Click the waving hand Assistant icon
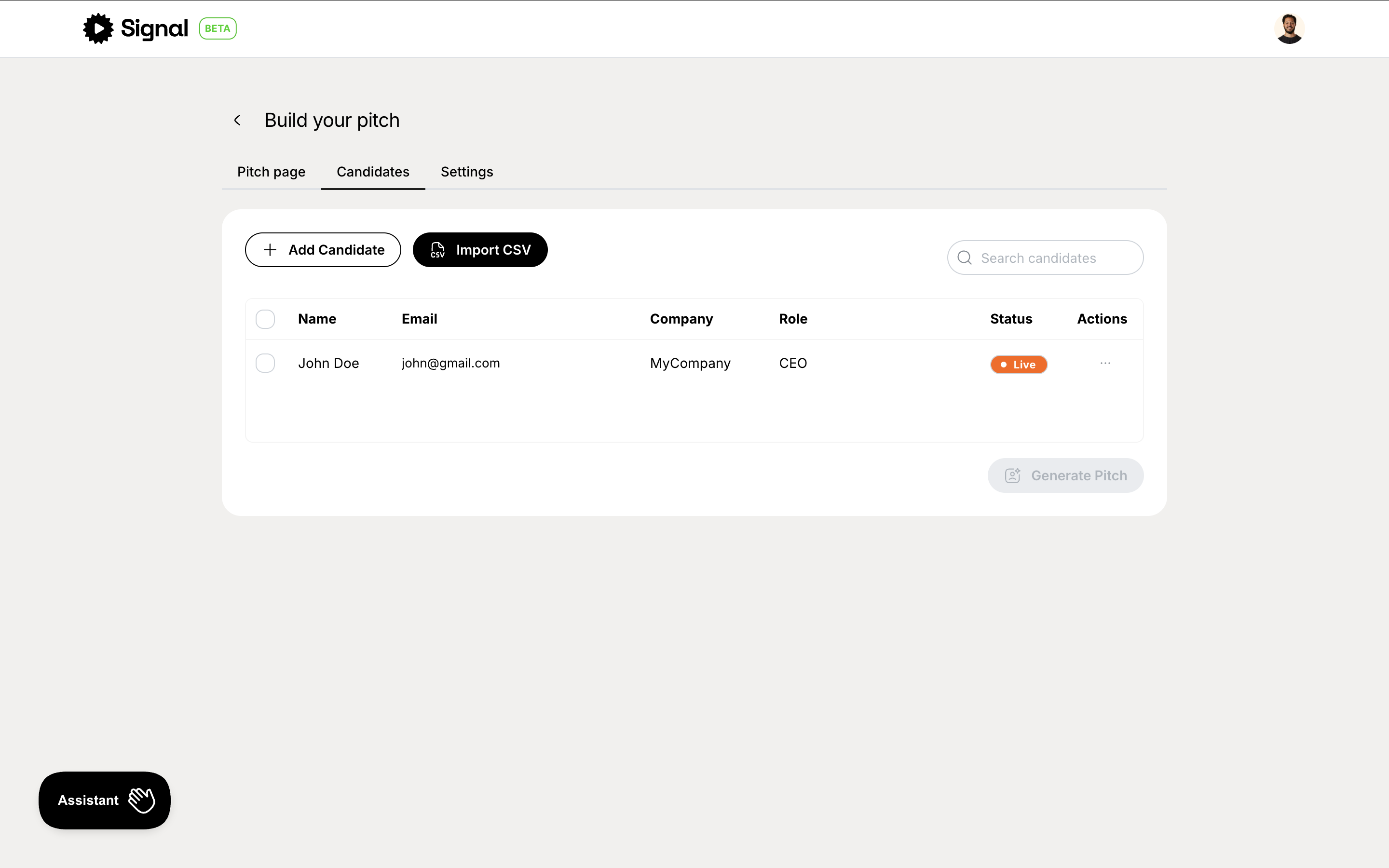1389x868 pixels. pyautogui.click(x=142, y=800)
